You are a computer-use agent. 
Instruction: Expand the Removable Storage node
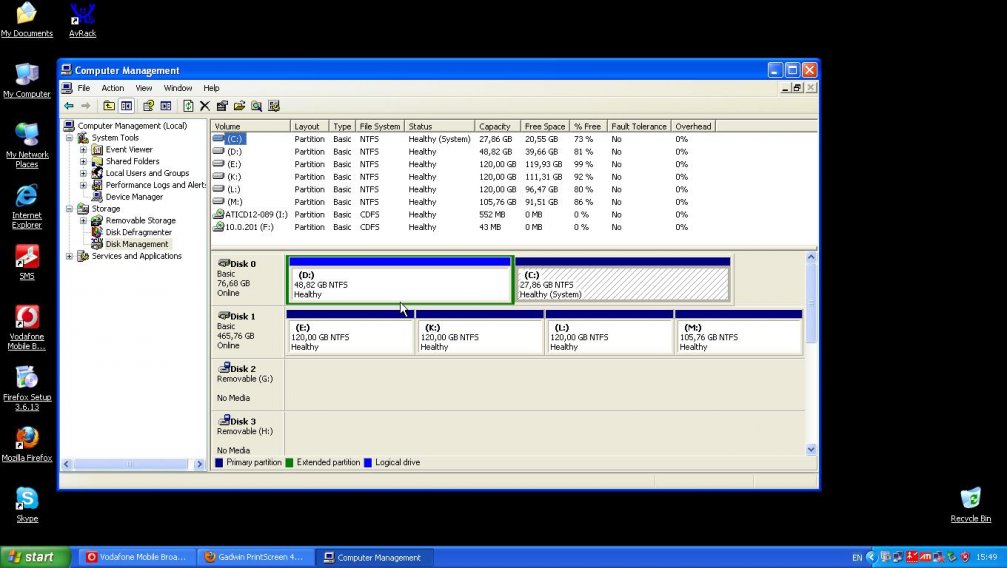(83, 221)
